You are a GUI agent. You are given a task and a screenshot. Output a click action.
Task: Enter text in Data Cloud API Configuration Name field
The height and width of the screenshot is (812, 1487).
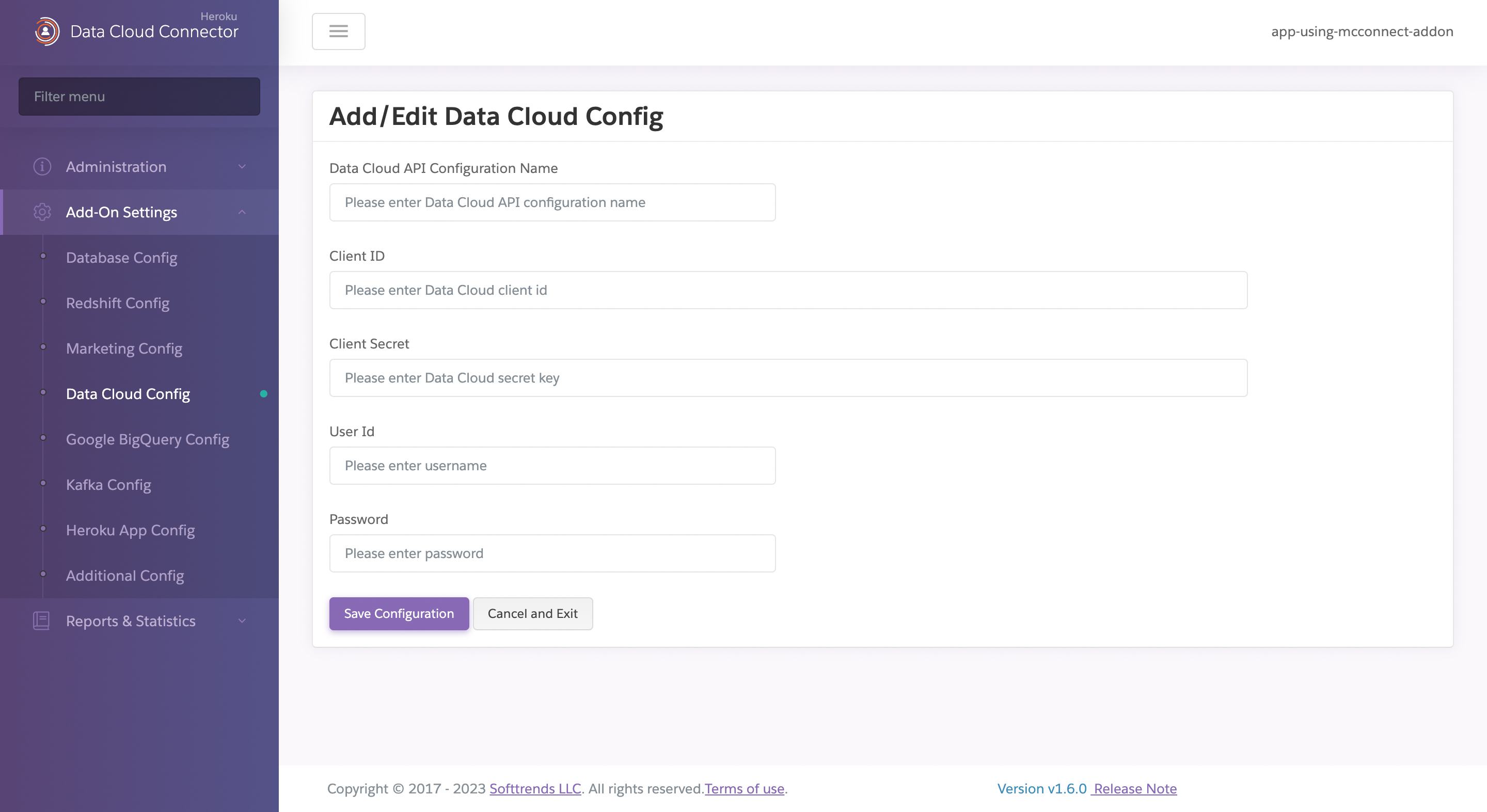point(553,201)
